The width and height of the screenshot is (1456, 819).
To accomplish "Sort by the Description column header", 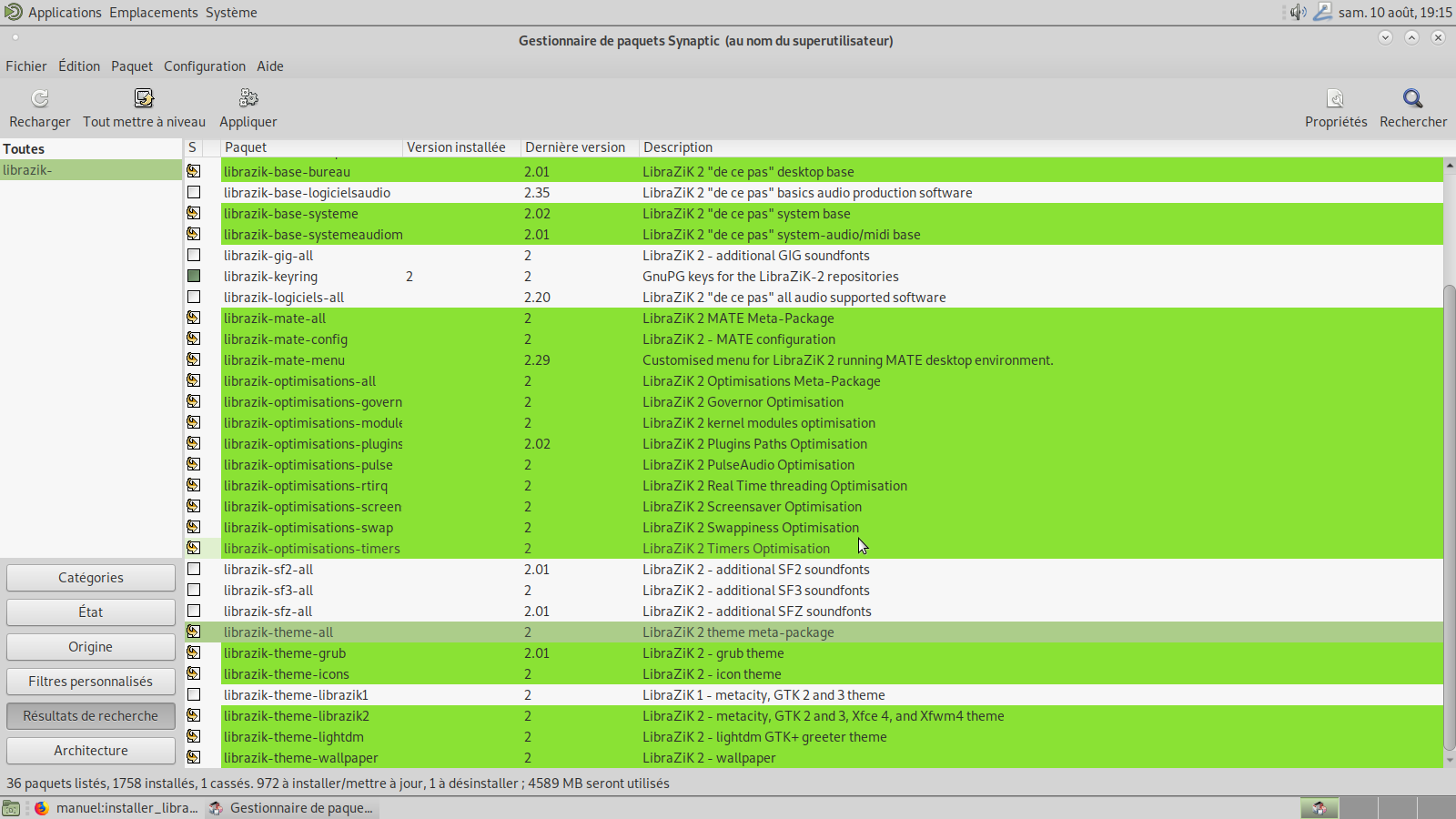I will point(1041,147).
